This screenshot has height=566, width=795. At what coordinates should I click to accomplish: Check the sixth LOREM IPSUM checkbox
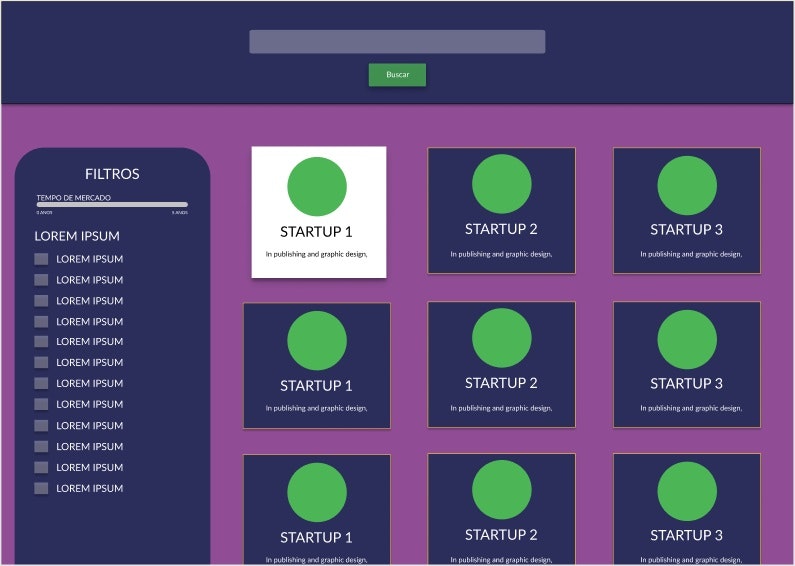click(x=41, y=362)
